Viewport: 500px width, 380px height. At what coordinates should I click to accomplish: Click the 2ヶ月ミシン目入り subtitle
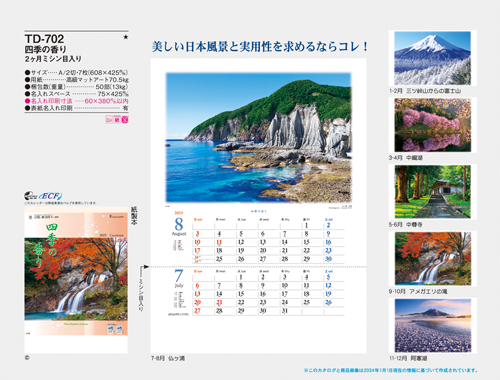coord(53,59)
